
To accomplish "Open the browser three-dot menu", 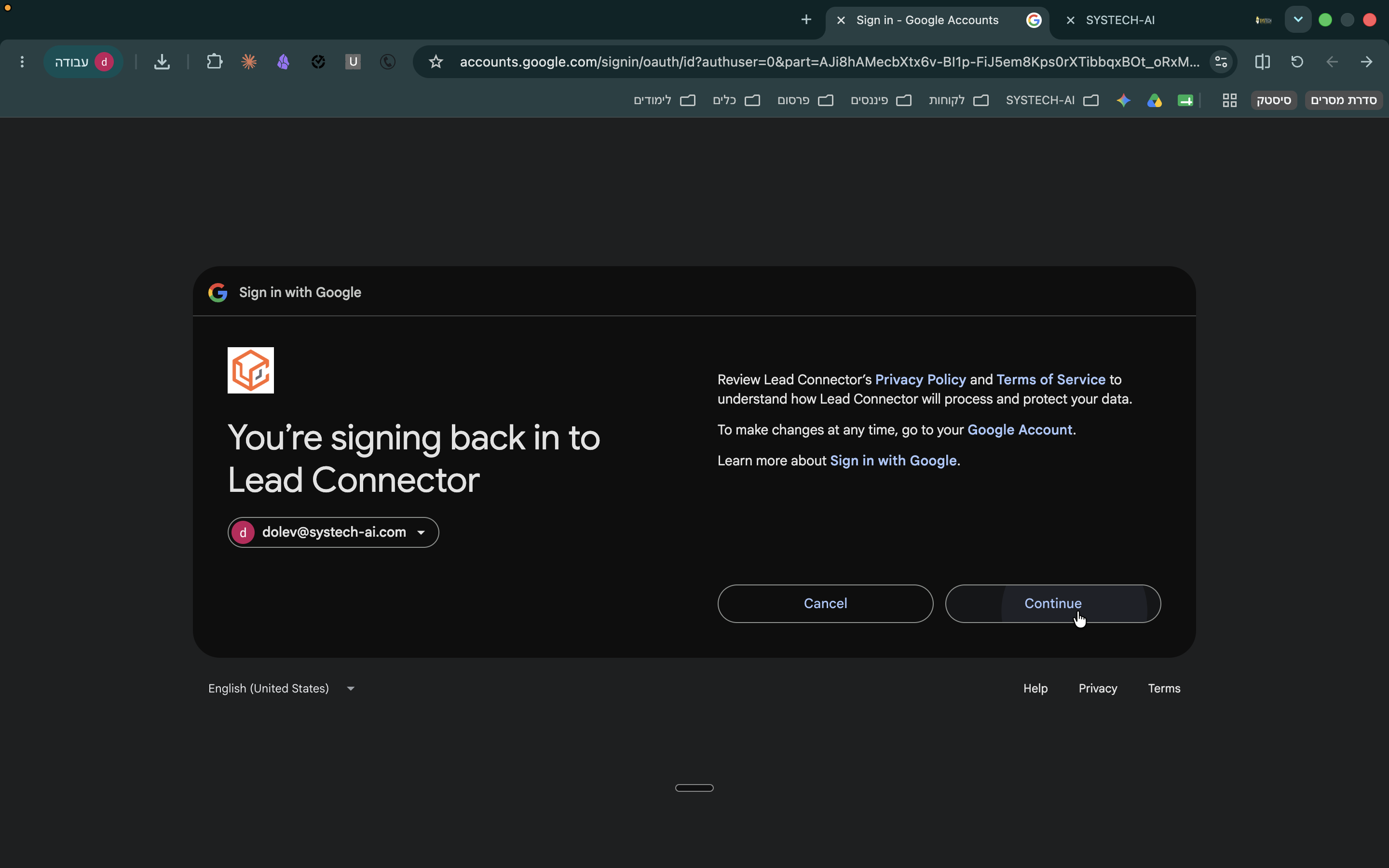I will point(22,61).
